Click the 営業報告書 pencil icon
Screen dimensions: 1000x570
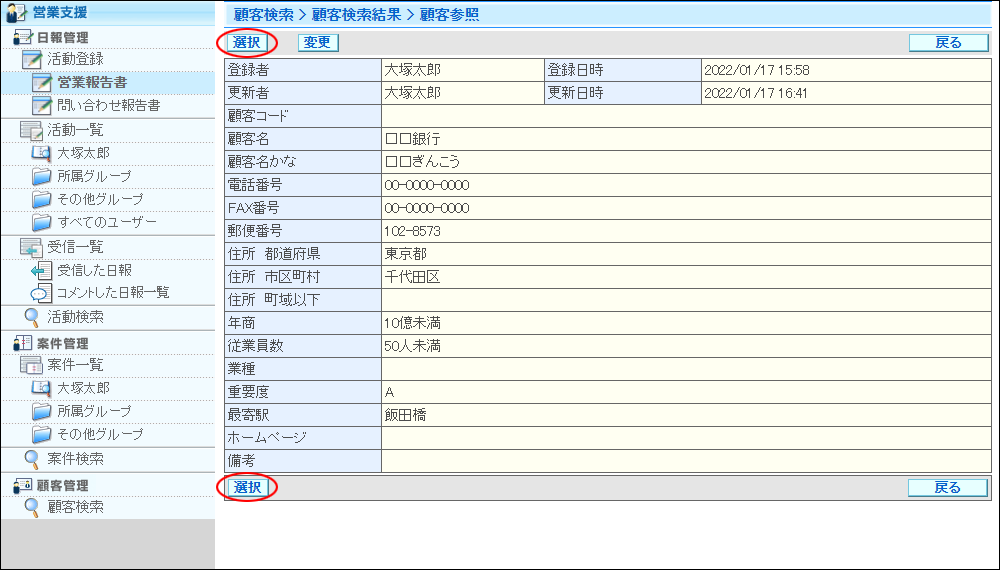42,83
